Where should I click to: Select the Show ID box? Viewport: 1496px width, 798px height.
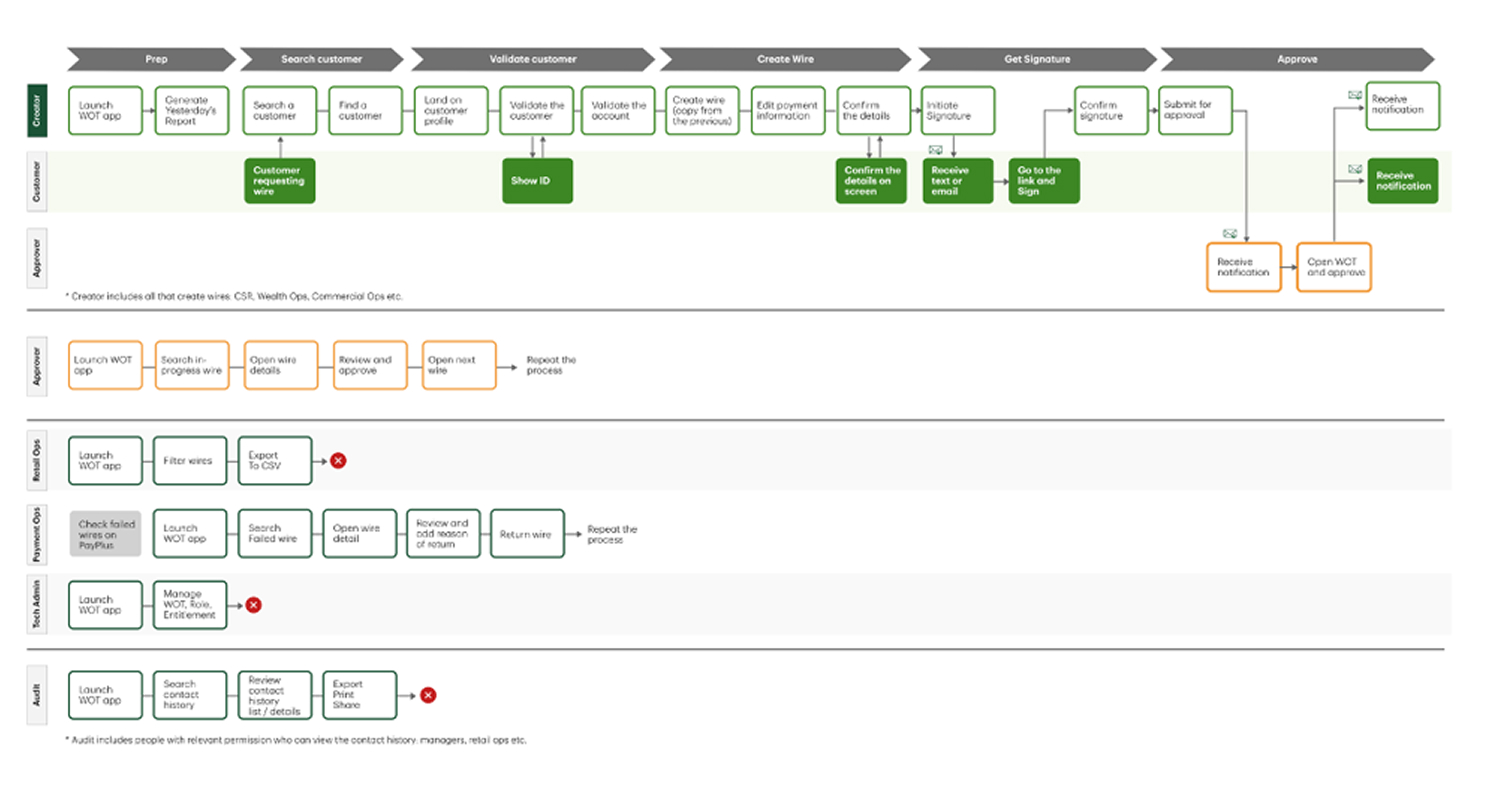click(537, 181)
